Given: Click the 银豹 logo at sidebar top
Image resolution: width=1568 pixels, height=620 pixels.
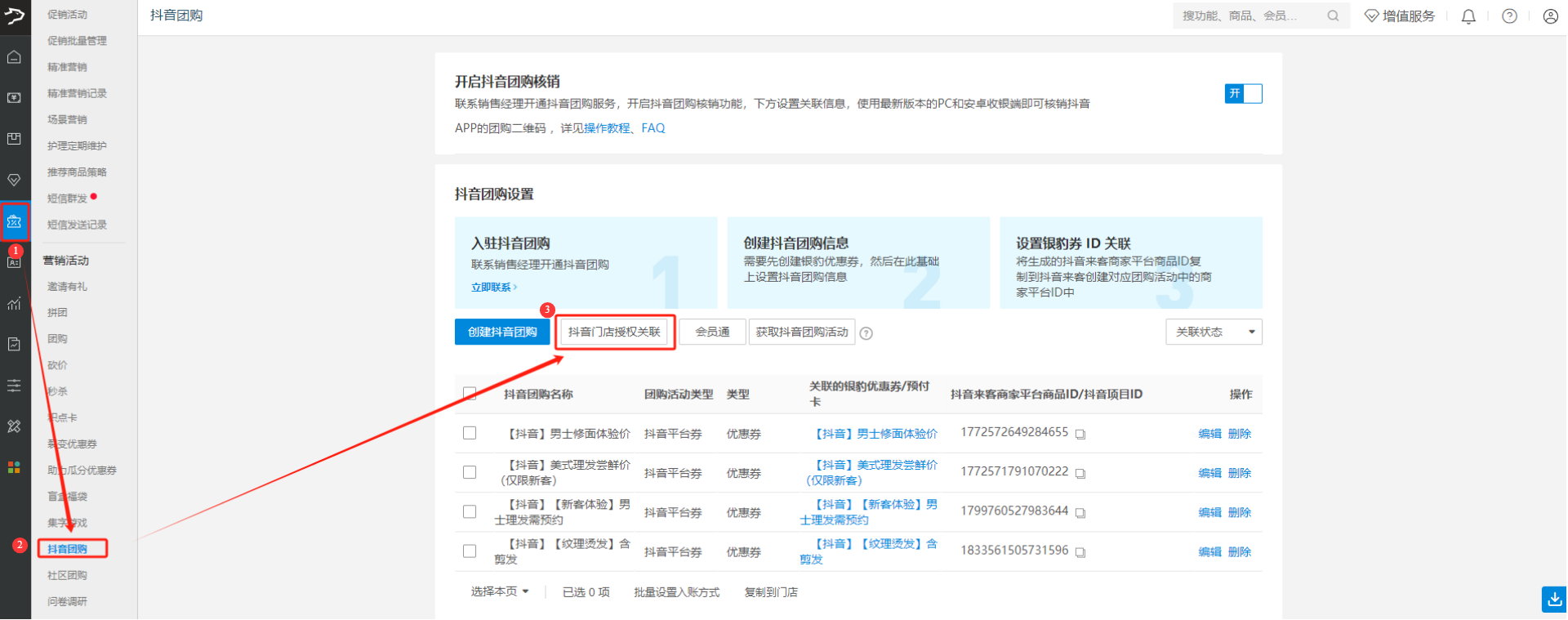Looking at the screenshot, I should click(x=15, y=15).
